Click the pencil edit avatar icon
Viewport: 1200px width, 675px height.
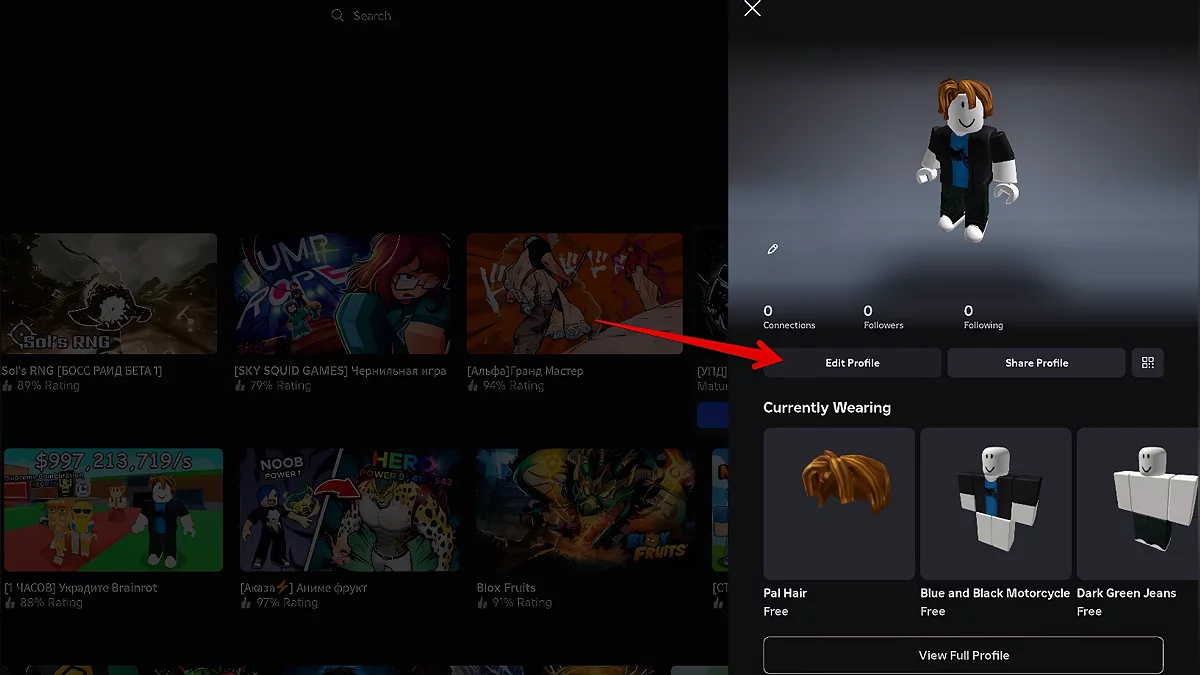pyautogui.click(x=773, y=249)
